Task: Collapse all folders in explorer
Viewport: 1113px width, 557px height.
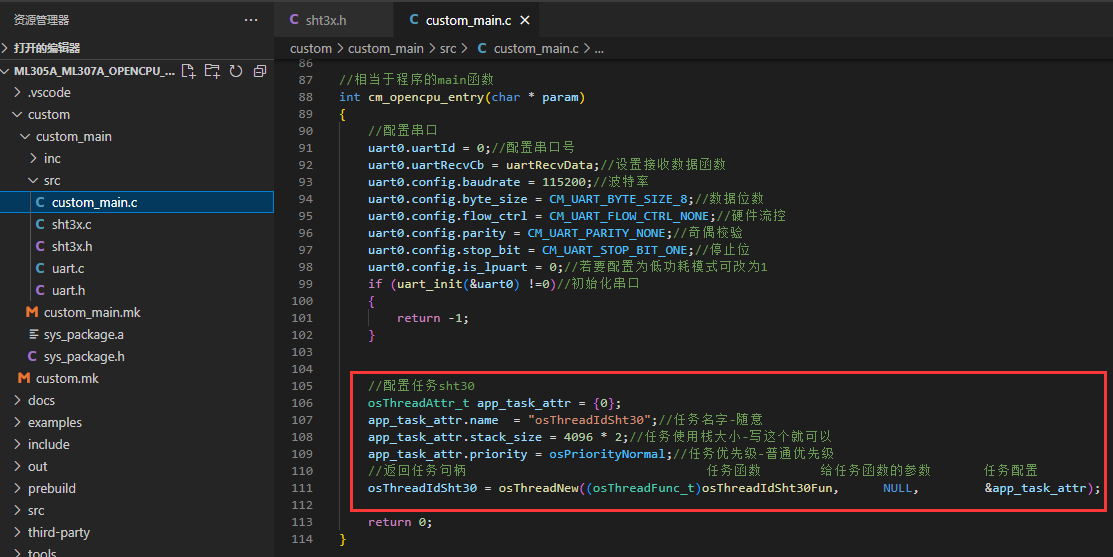Action: pyautogui.click(x=260, y=71)
